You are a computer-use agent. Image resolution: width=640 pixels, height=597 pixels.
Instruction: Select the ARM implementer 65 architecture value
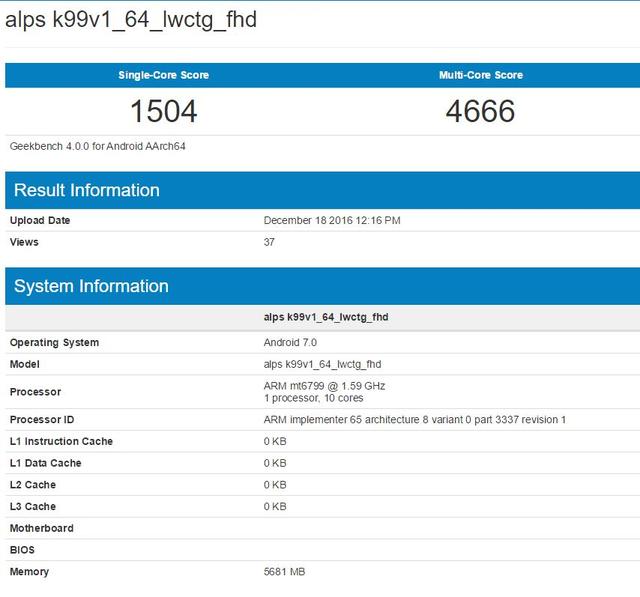tap(415, 419)
